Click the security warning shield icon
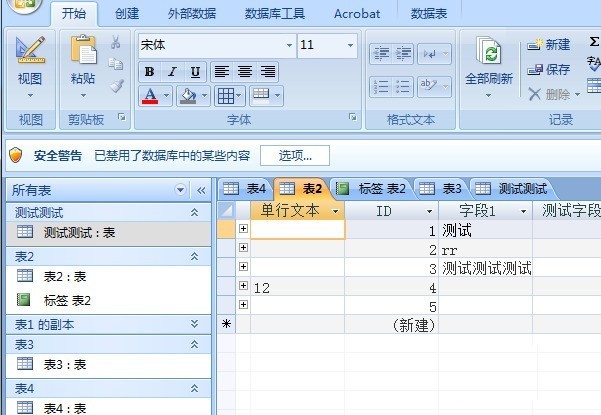Screen dimensions: 601x415 (x=15, y=155)
